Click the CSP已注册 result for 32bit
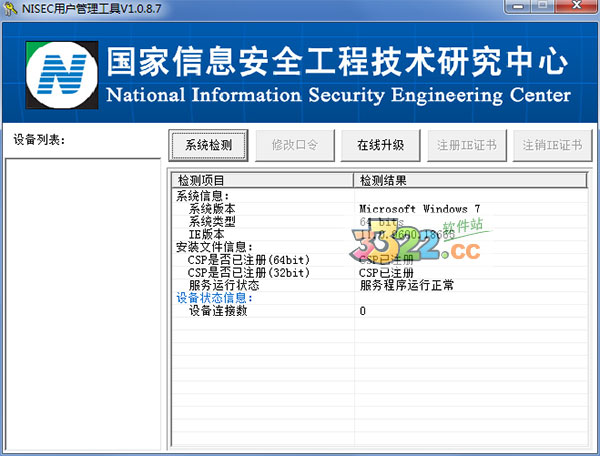Screen dimensions: 600x456 pyautogui.click(x=386, y=273)
